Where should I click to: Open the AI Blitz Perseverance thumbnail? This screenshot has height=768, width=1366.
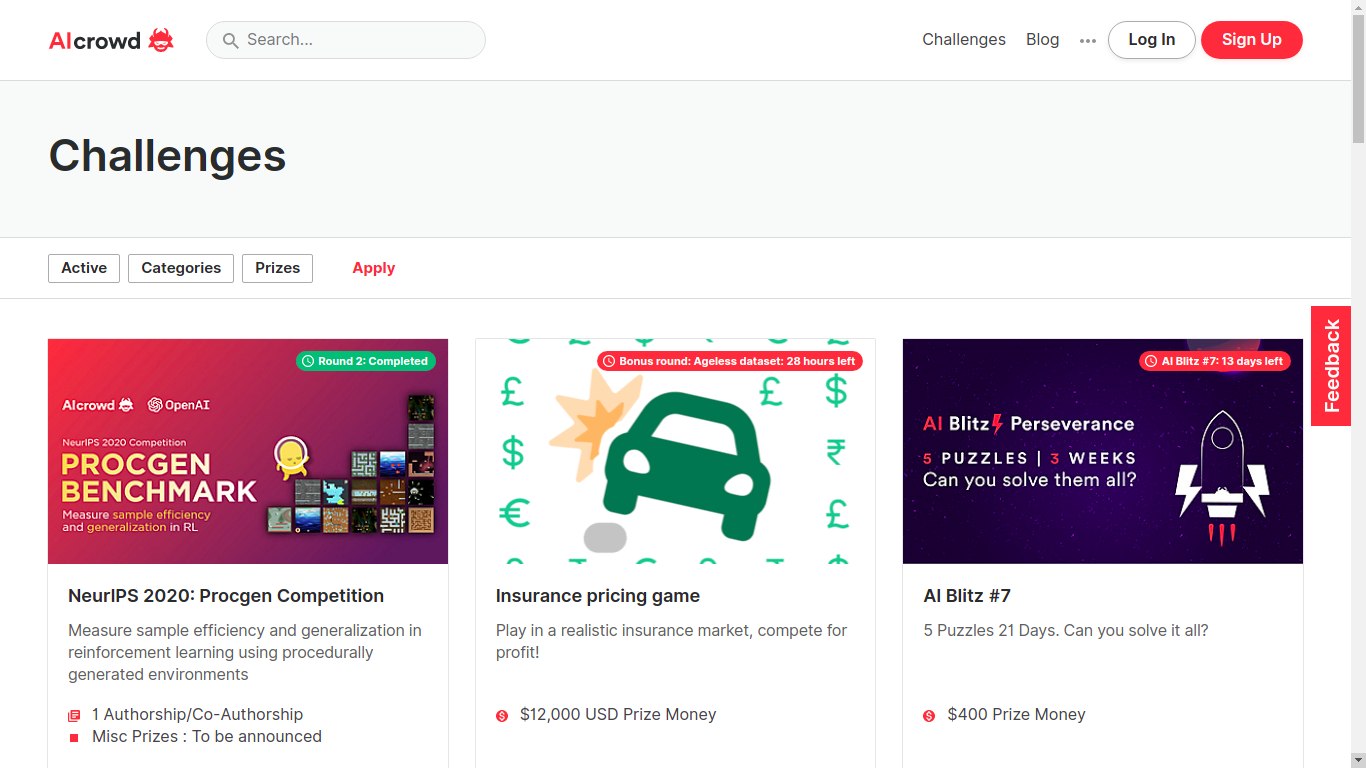(1103, 451)
